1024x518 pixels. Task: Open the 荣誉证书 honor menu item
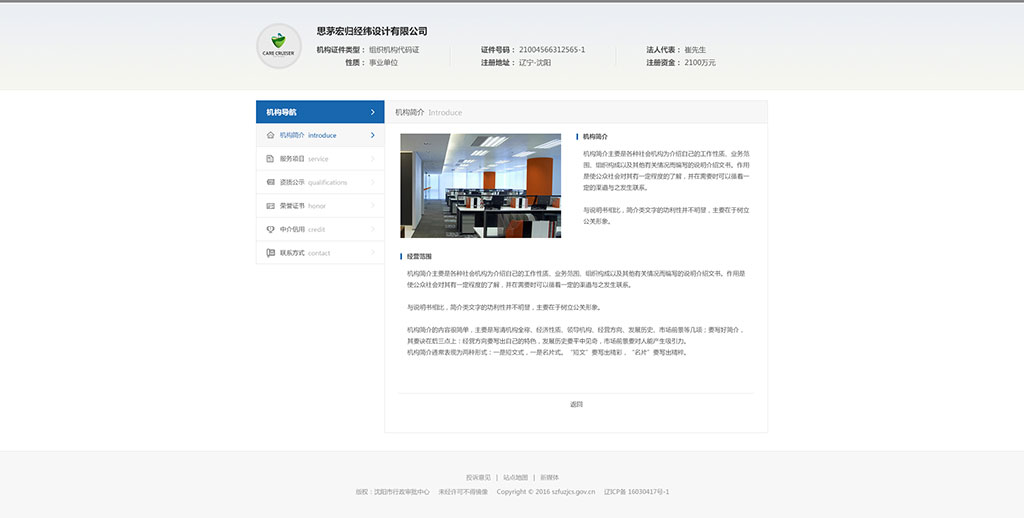[x=302, y=206]
